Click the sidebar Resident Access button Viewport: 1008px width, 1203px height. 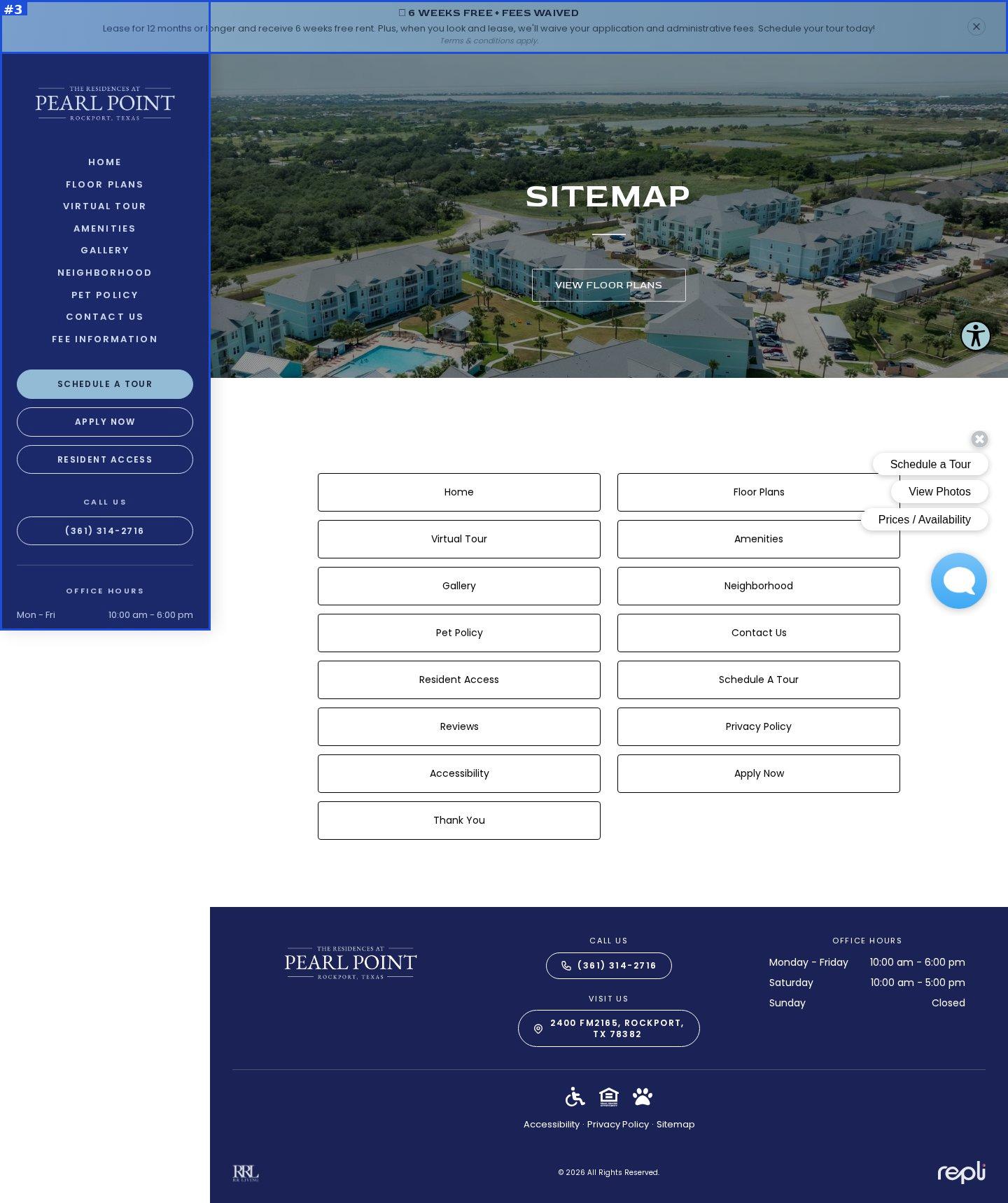(105, 460)
